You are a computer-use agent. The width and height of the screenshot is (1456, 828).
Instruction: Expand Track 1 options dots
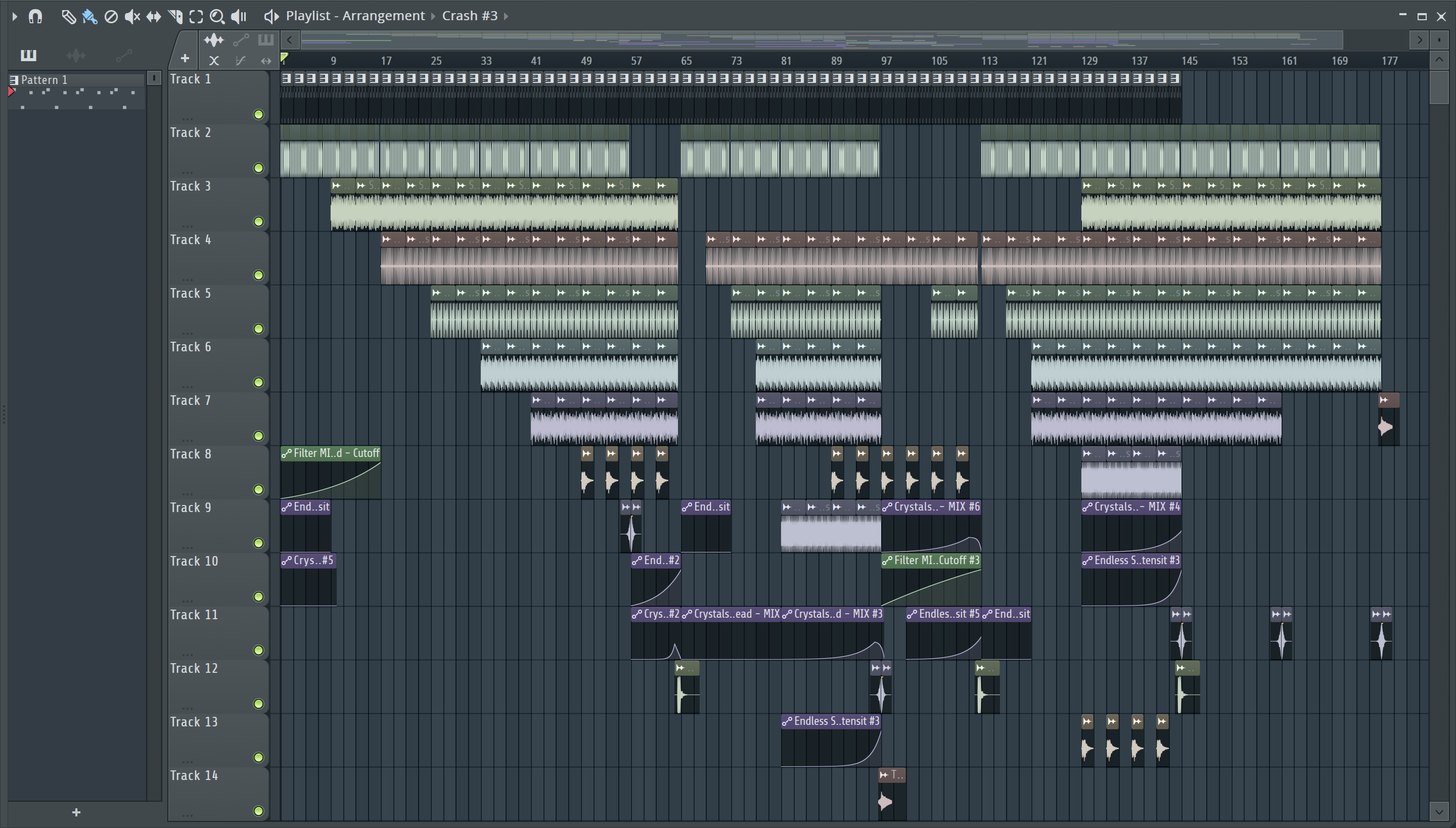[187, 119]
